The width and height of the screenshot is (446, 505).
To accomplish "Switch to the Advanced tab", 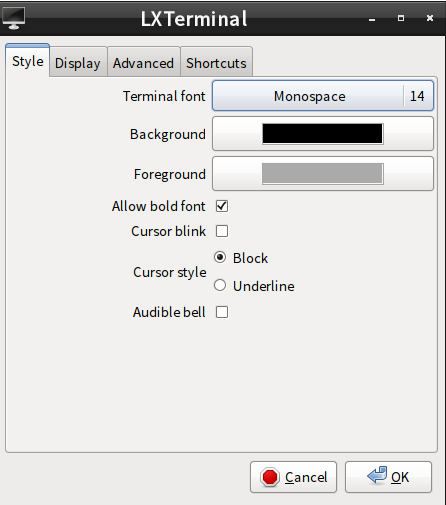I will point(143,63).
